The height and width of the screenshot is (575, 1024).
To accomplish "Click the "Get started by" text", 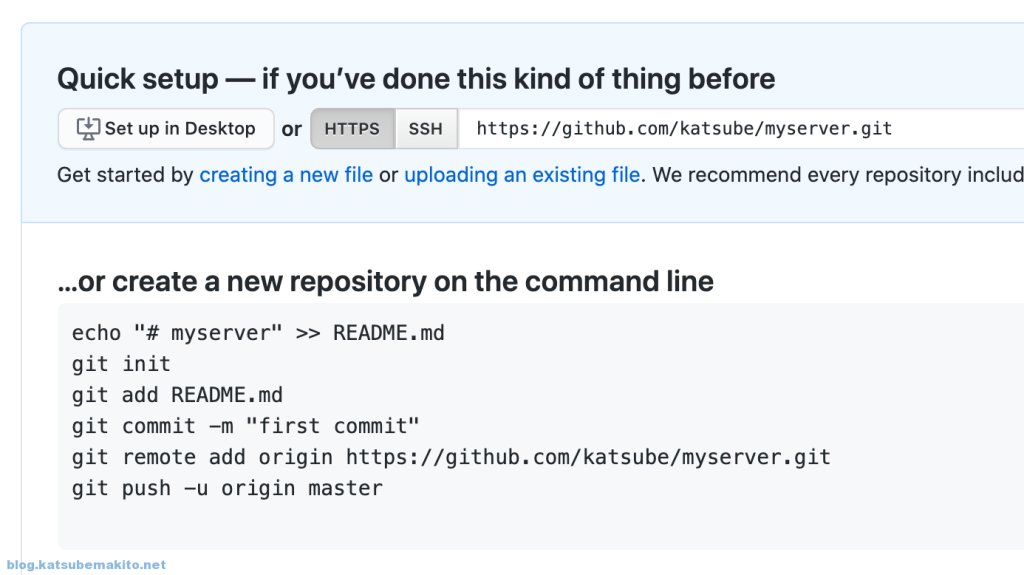I will point(125,175).
